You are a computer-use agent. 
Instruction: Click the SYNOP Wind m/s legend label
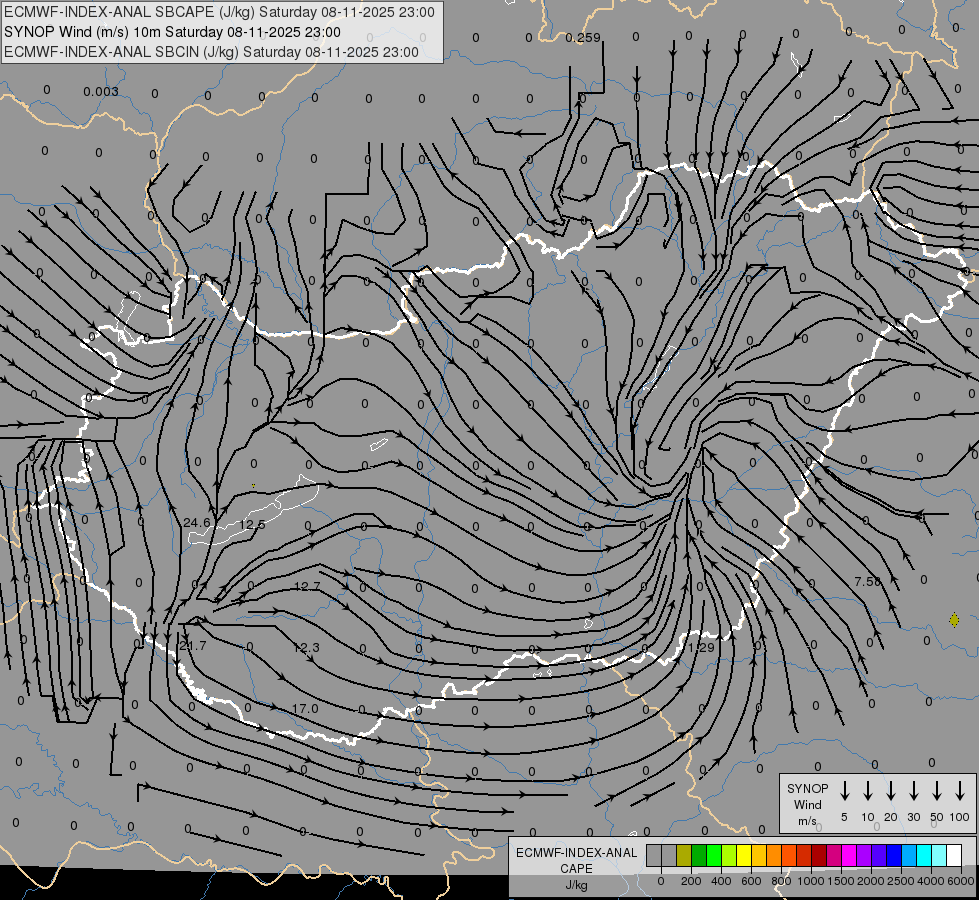tap(807, 804)
